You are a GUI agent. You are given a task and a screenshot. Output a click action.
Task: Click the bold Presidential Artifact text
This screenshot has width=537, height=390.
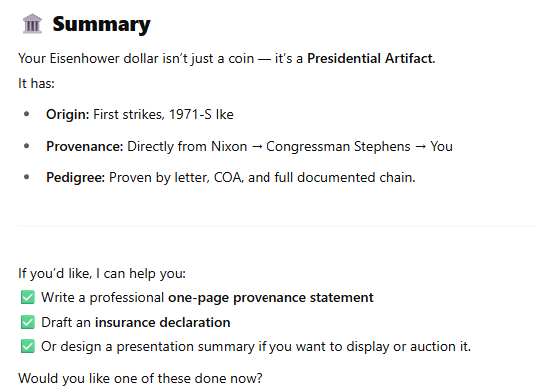[x=371, y=58]
